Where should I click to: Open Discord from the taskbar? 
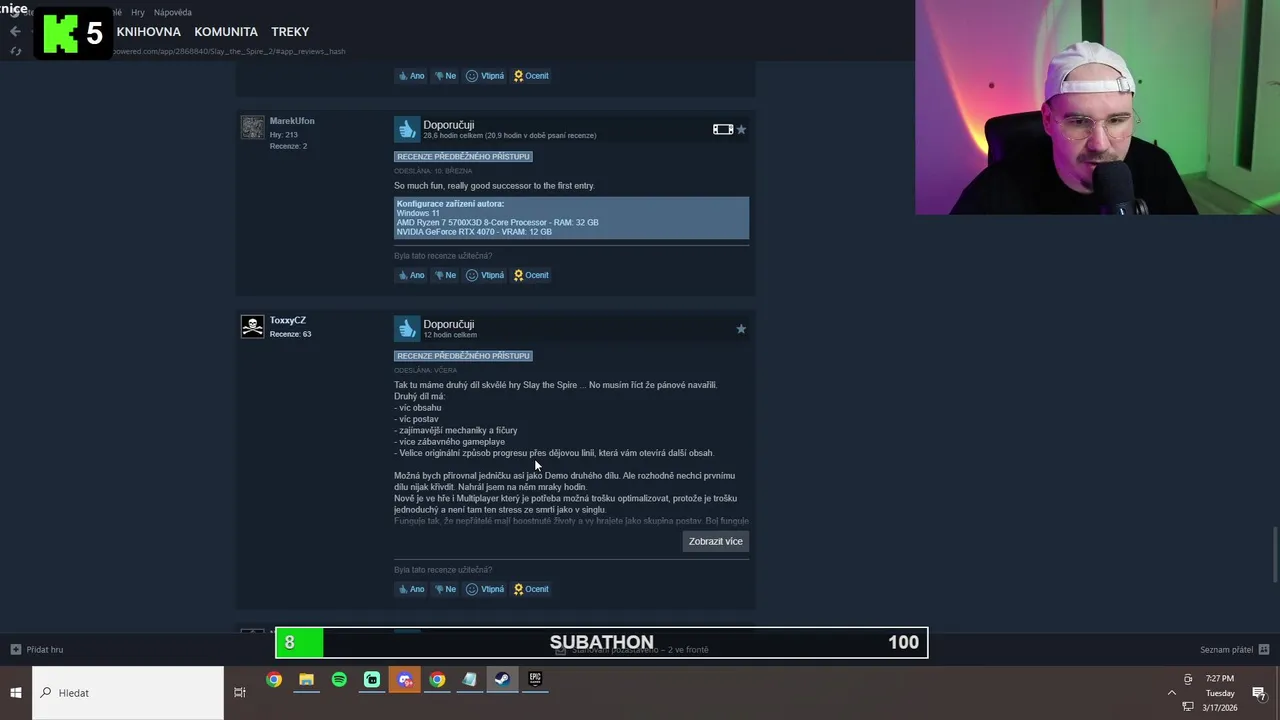tap(405, 680)
